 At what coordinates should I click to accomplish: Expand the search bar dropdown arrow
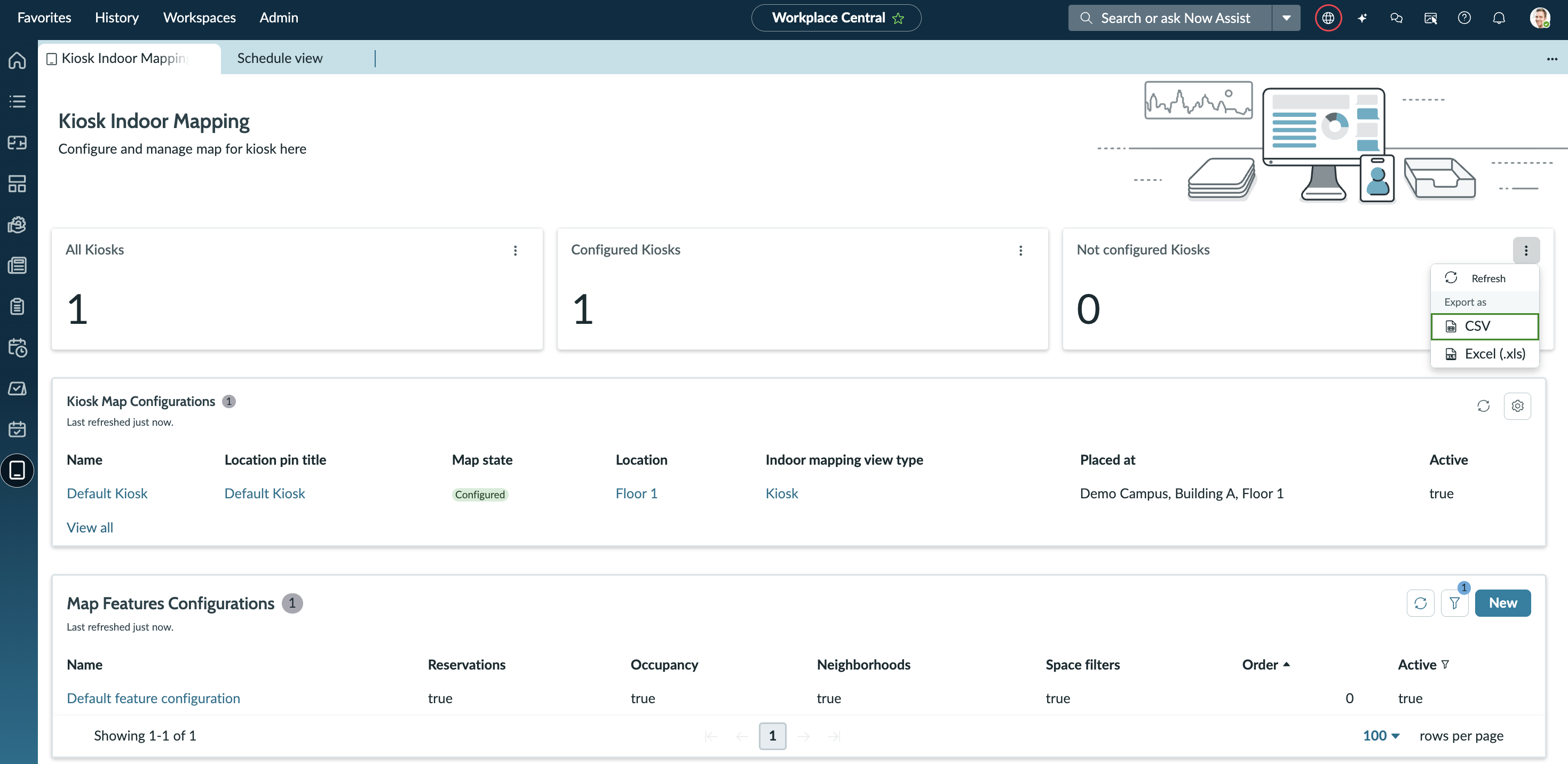(x=1286, y=18)
